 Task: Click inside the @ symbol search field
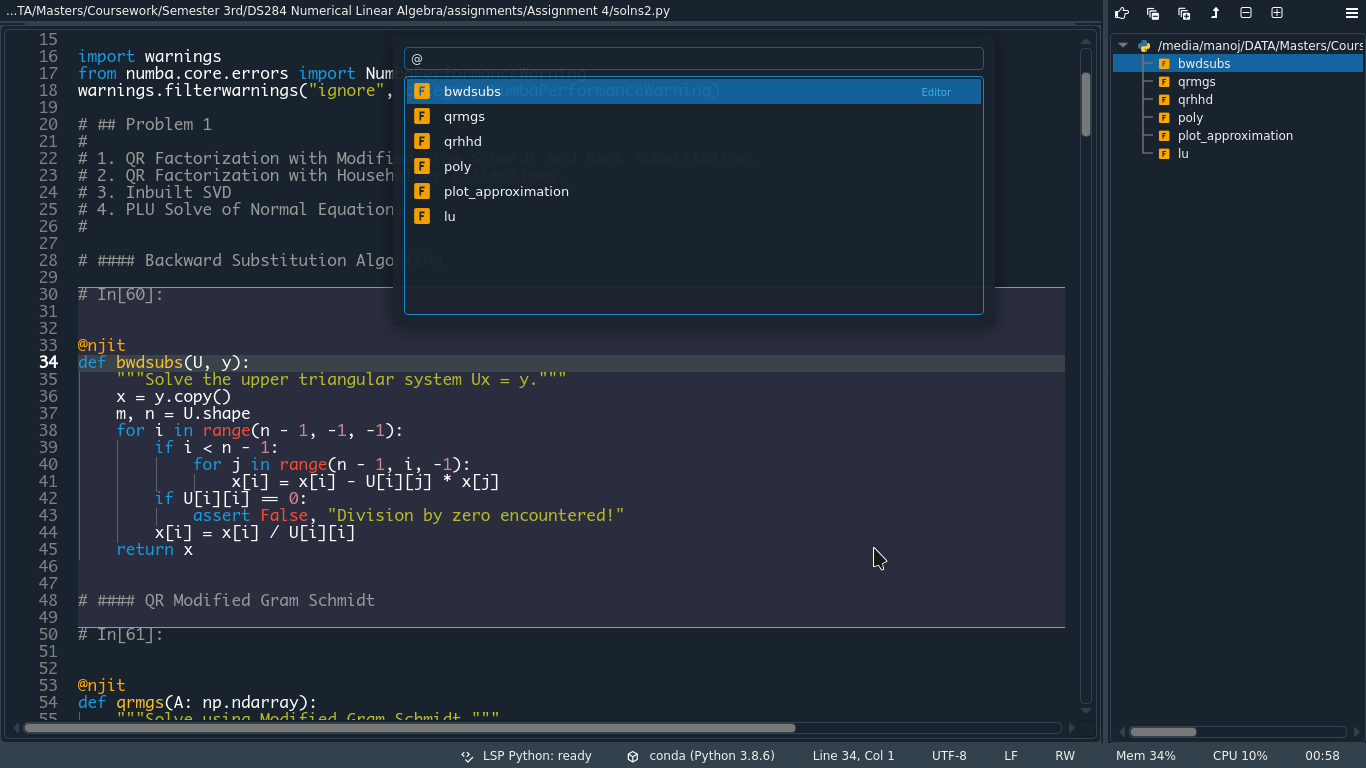pos(693,58)
